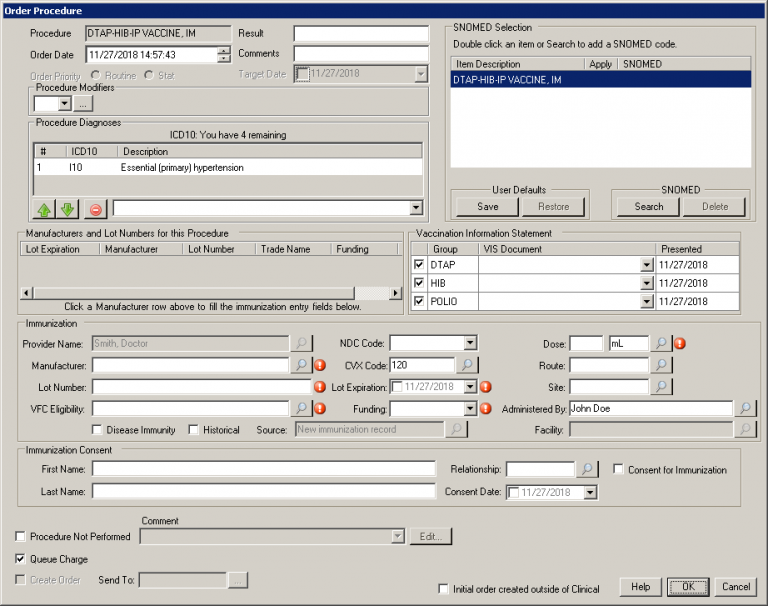Open the Funding dropdown list
Screen dimensions: 768x606
(470, 408)
